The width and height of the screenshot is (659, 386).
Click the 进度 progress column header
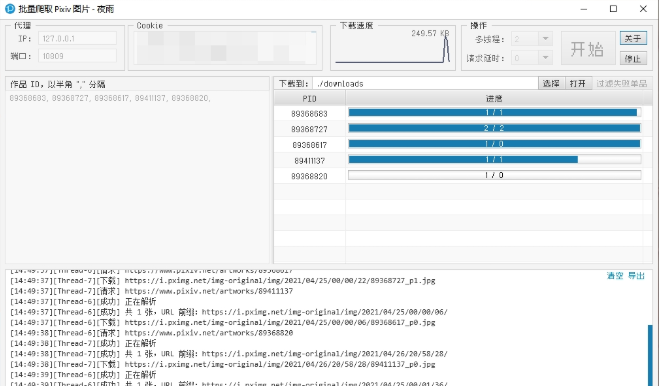494,98
